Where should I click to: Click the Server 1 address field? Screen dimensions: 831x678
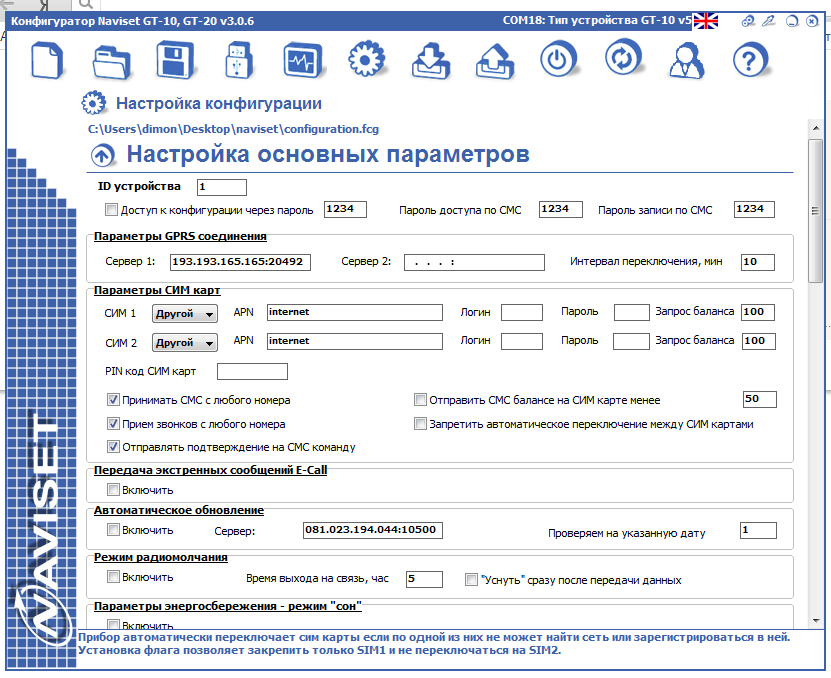point(241,262)
